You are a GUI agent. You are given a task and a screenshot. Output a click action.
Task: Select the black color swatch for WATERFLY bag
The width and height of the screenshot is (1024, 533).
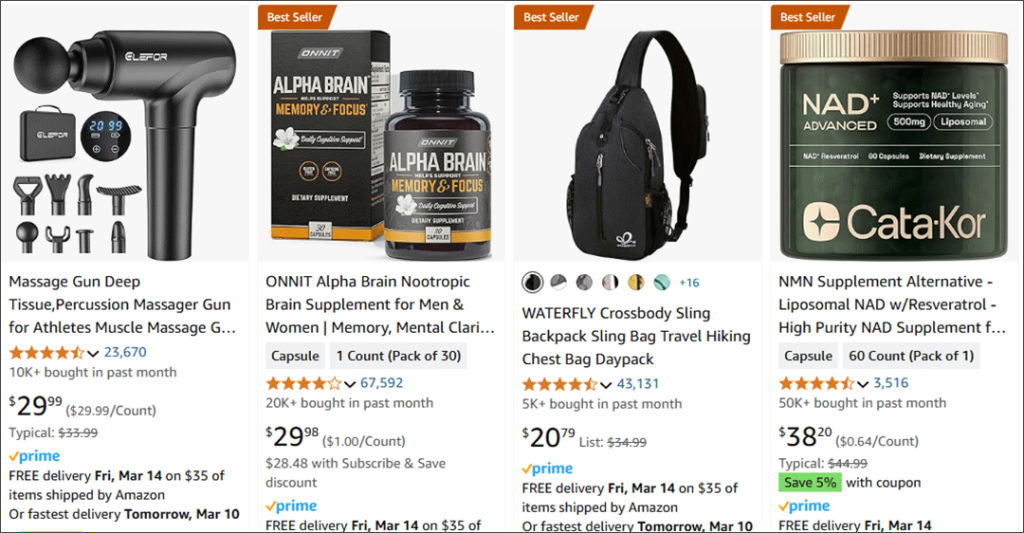(533, 282)
